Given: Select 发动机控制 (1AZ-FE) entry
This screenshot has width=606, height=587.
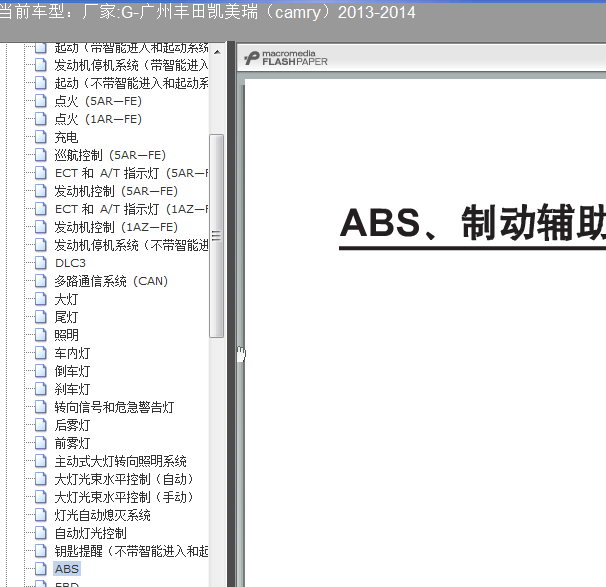Looking at the screenshot, I should coord(116,227).
